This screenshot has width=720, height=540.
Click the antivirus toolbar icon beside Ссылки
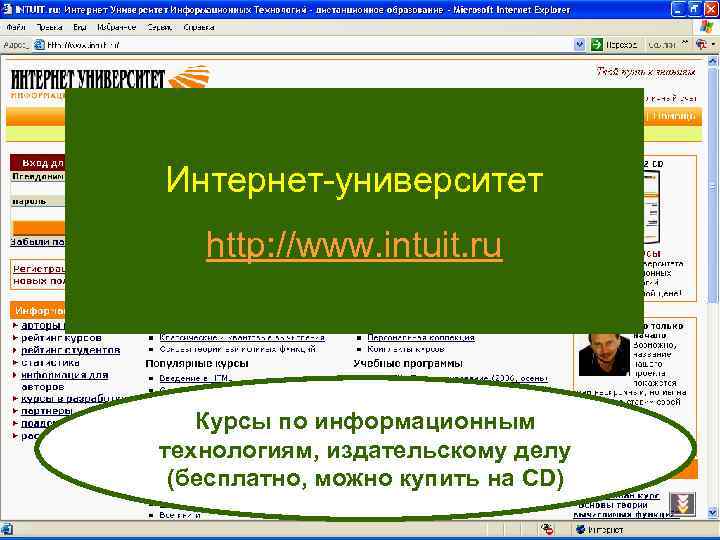pyautogui.click(x=701, y=44)
